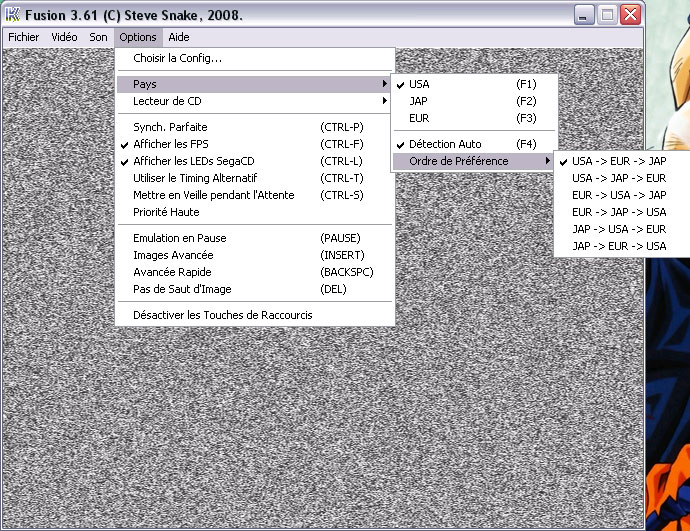Viewport: 690px width, 531px height.
Task: Select Images Avancée entry
Action: coord(255,255)
